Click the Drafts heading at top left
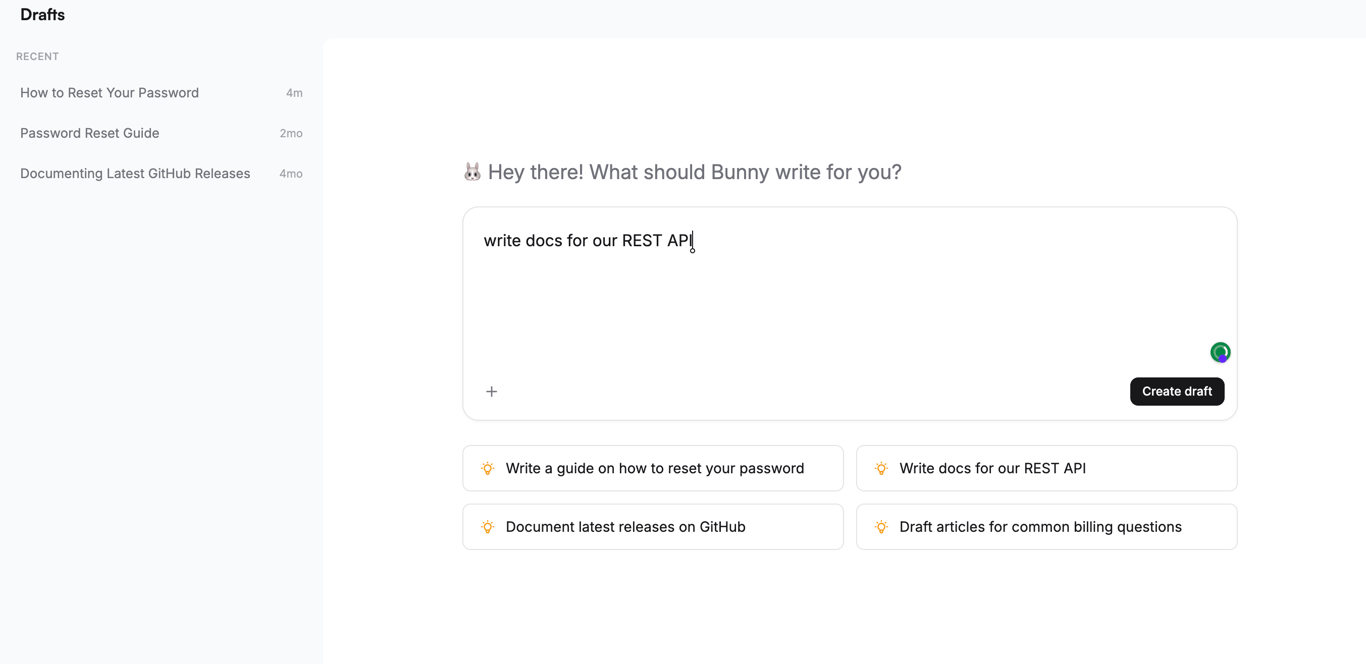 tap(42, 15)
